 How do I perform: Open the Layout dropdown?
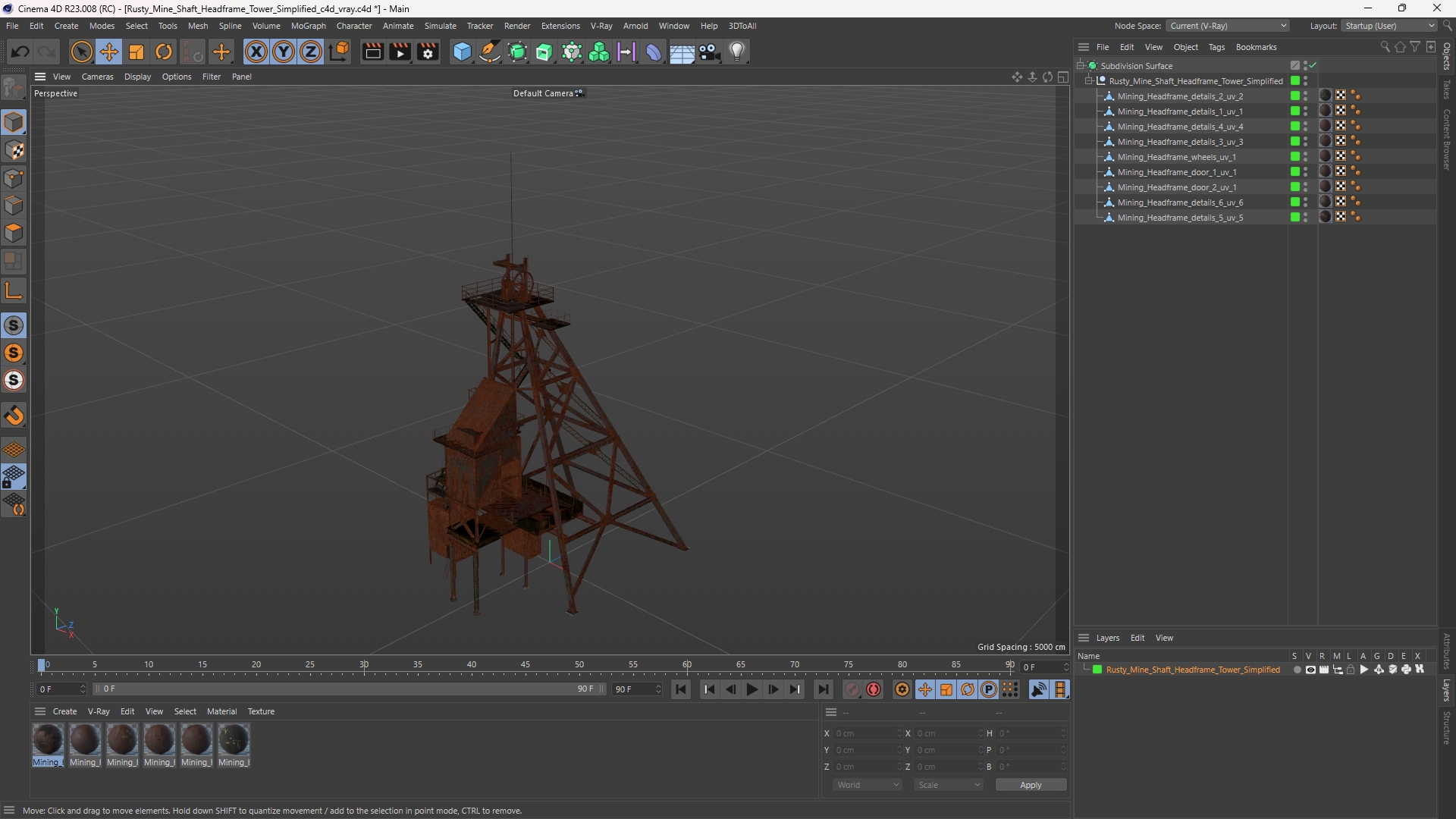tap(1389, 26)
